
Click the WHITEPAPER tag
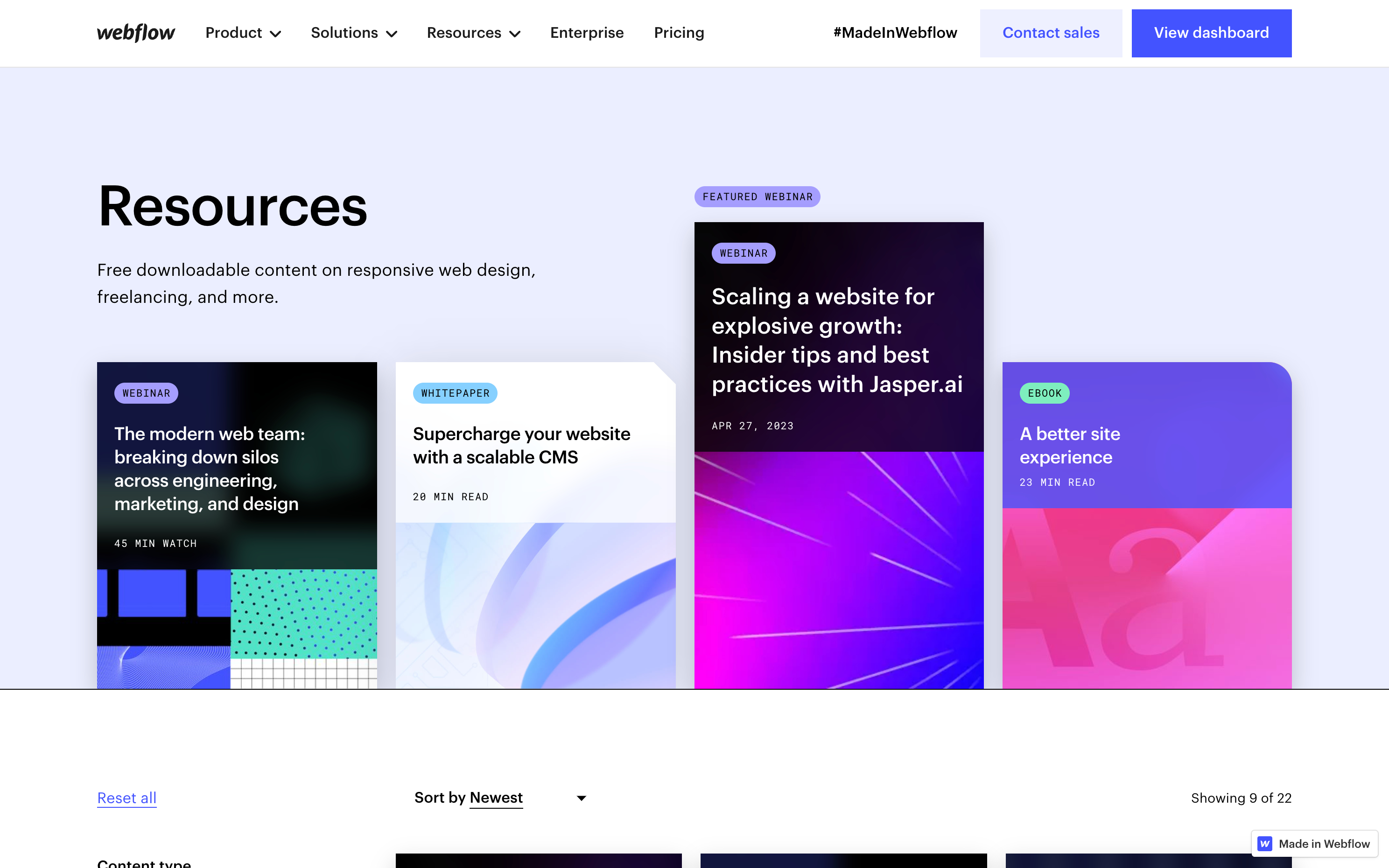[455, 393]
